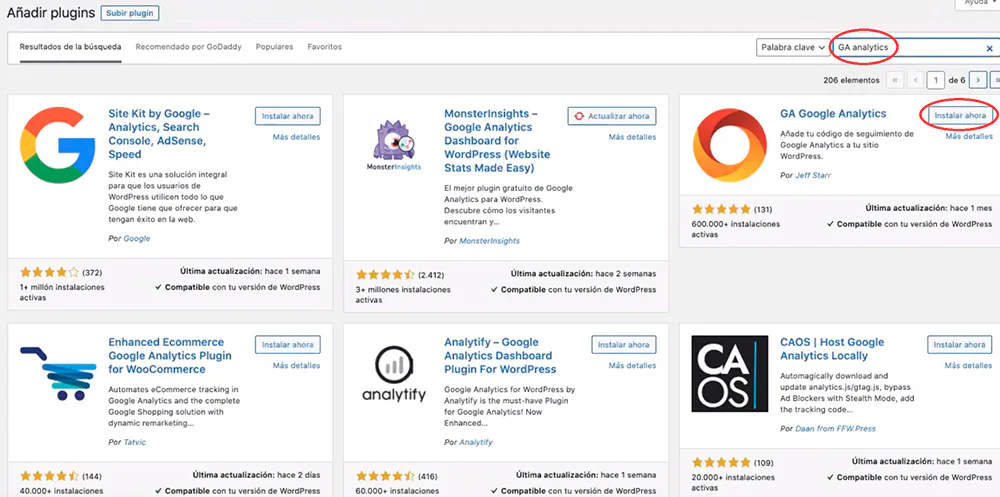Open Más detalles for Enhanced Ecommerce plugin
This screenshot has width=1000, height=497.
(297, 366)
